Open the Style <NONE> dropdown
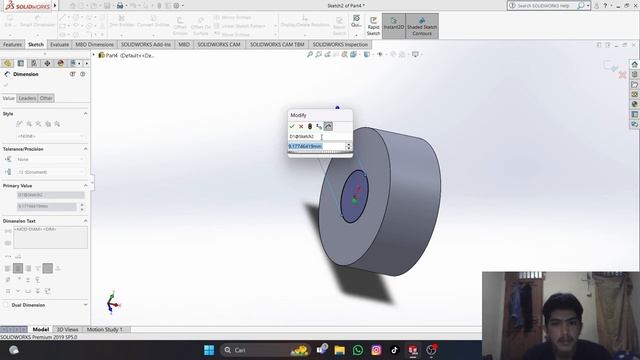Viewport: 640px width, 360px height. (x=51, y=136)
